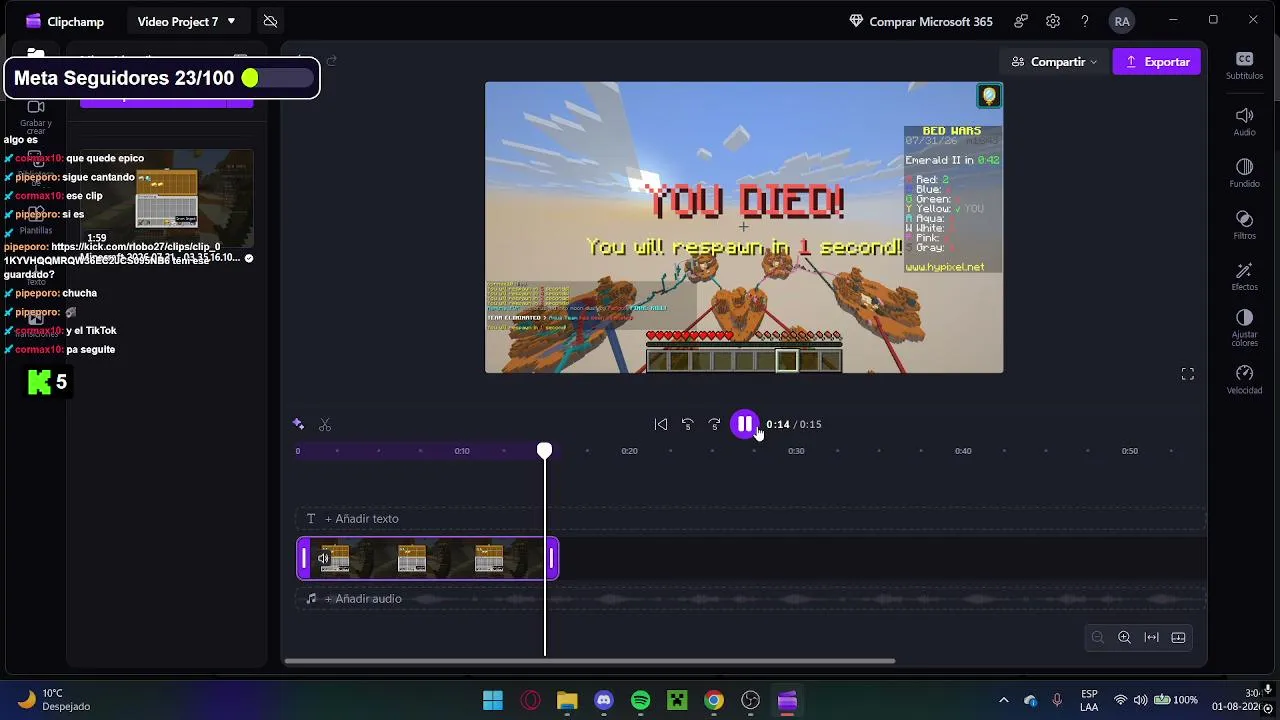Open the Video Project 7 title dropdown
This screenshot has height=720, width=1280.
[x=186, y=21]
